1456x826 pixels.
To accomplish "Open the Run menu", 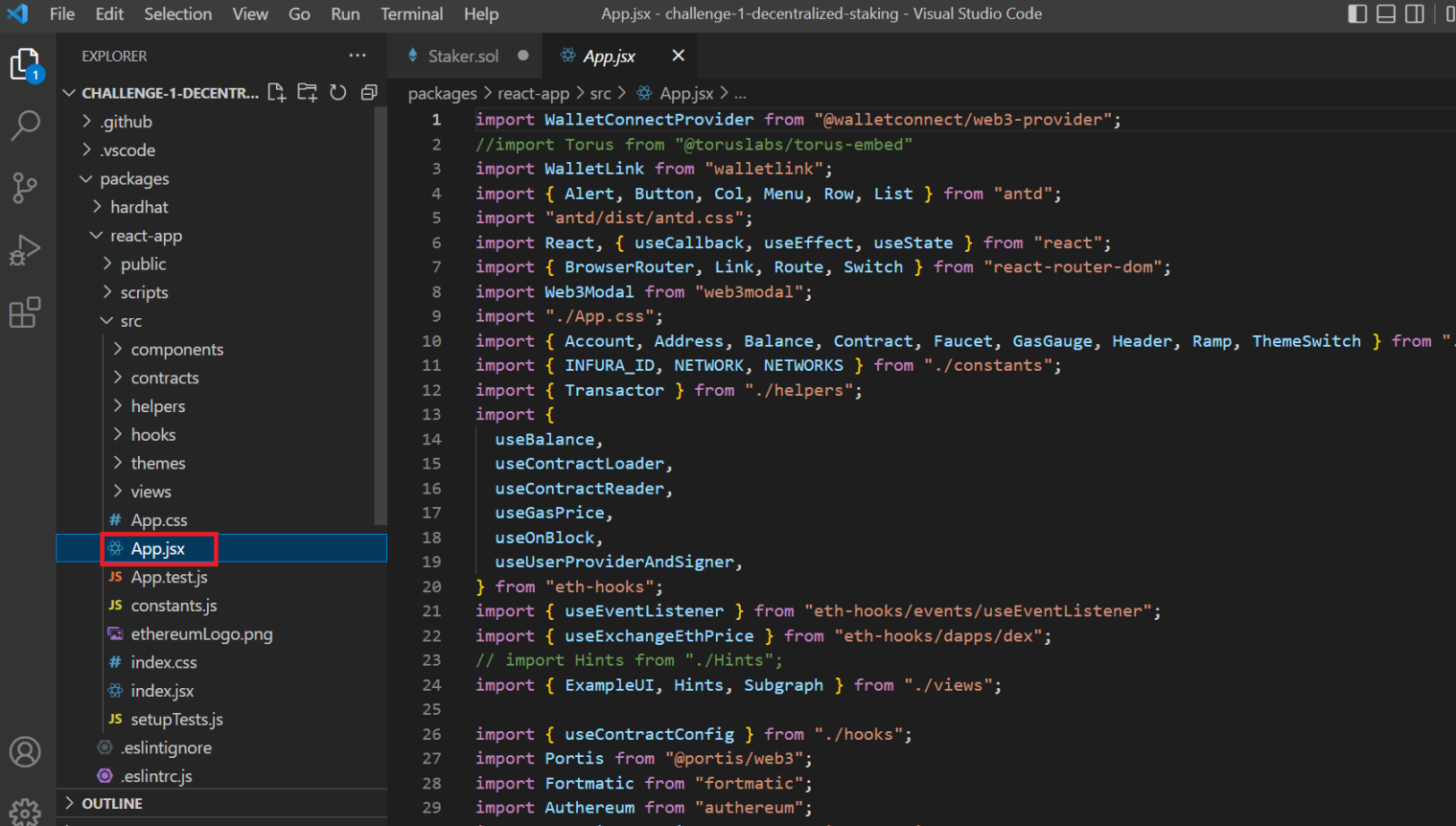I will [x=345, y=13].
